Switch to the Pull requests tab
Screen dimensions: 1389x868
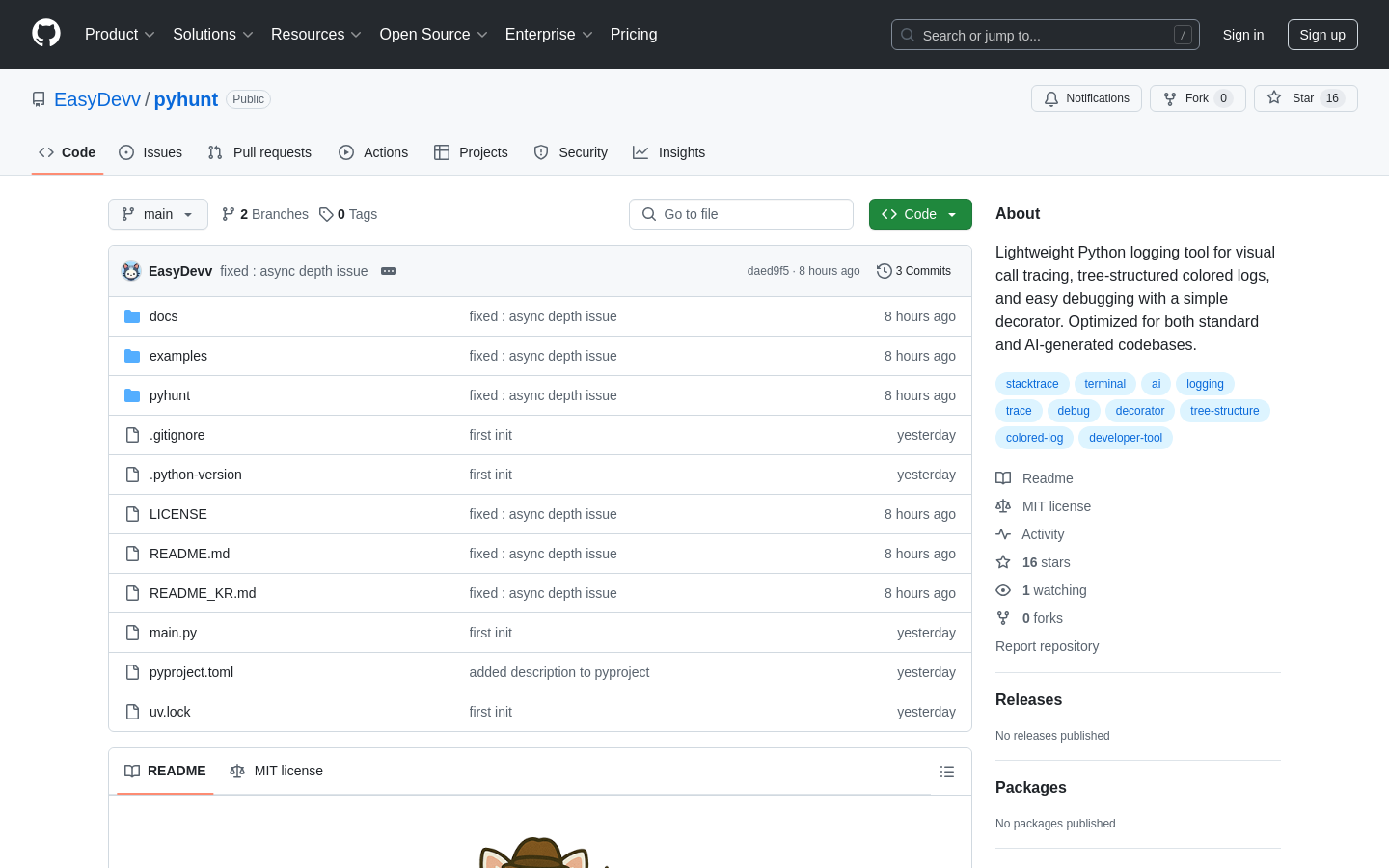(x=259, y=152)
